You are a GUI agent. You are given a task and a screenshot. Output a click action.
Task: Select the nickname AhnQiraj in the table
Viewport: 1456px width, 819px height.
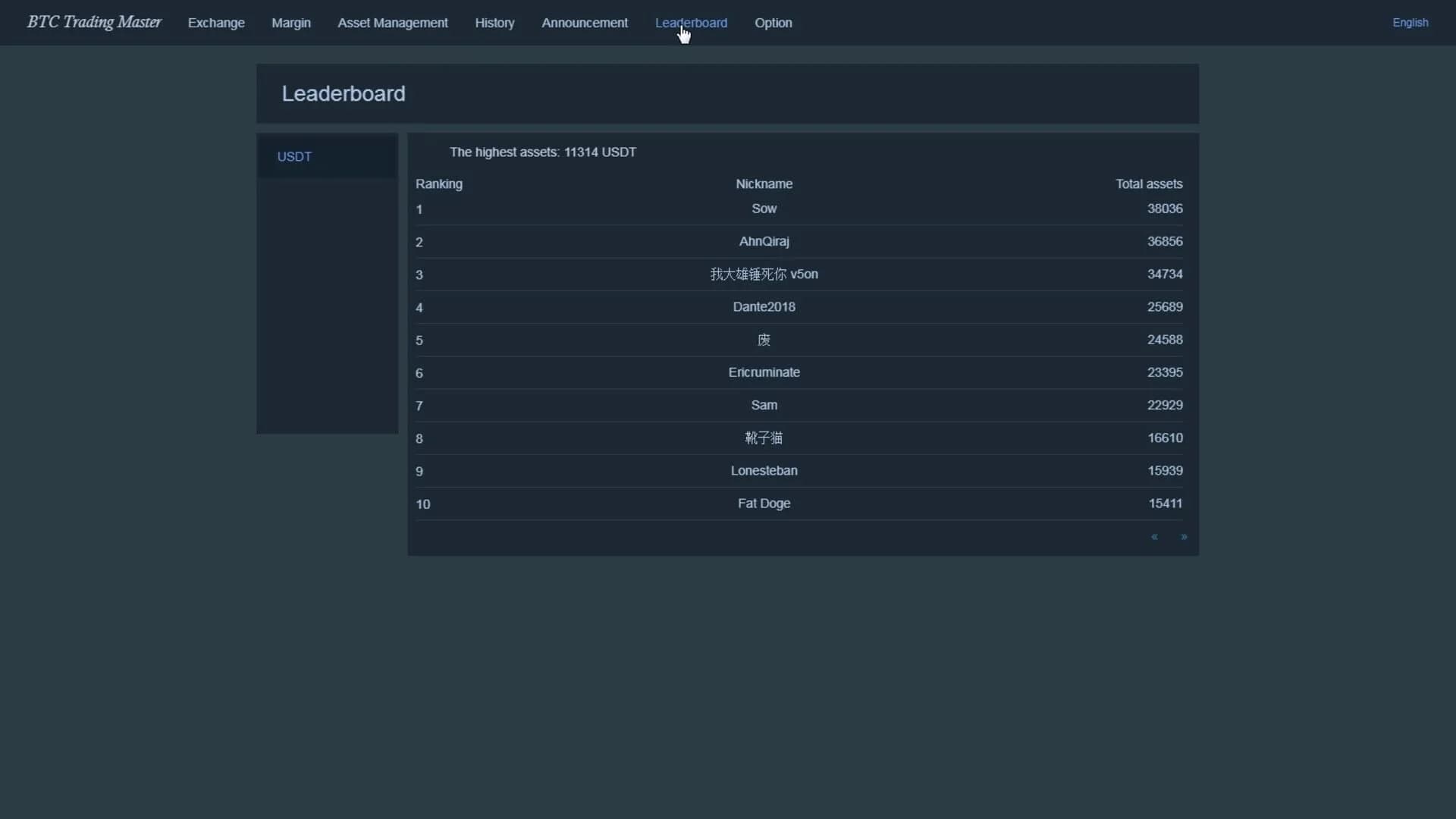click(763, 241)
